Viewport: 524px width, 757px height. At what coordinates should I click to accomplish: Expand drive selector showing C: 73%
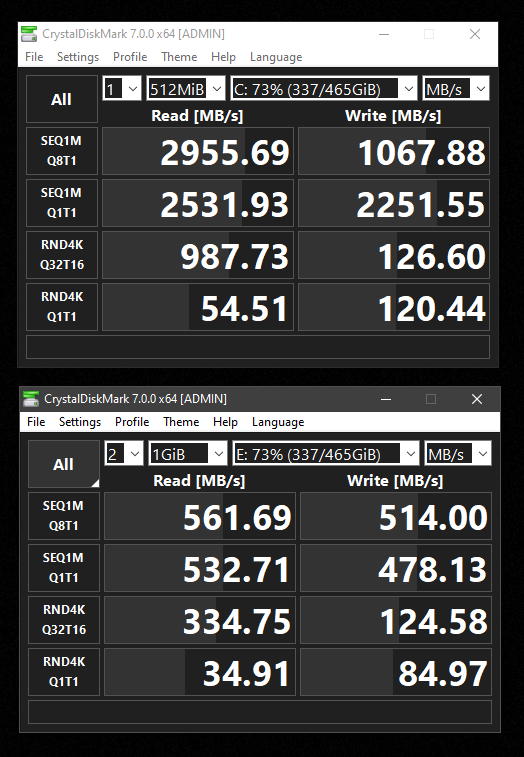coord(324,89)
